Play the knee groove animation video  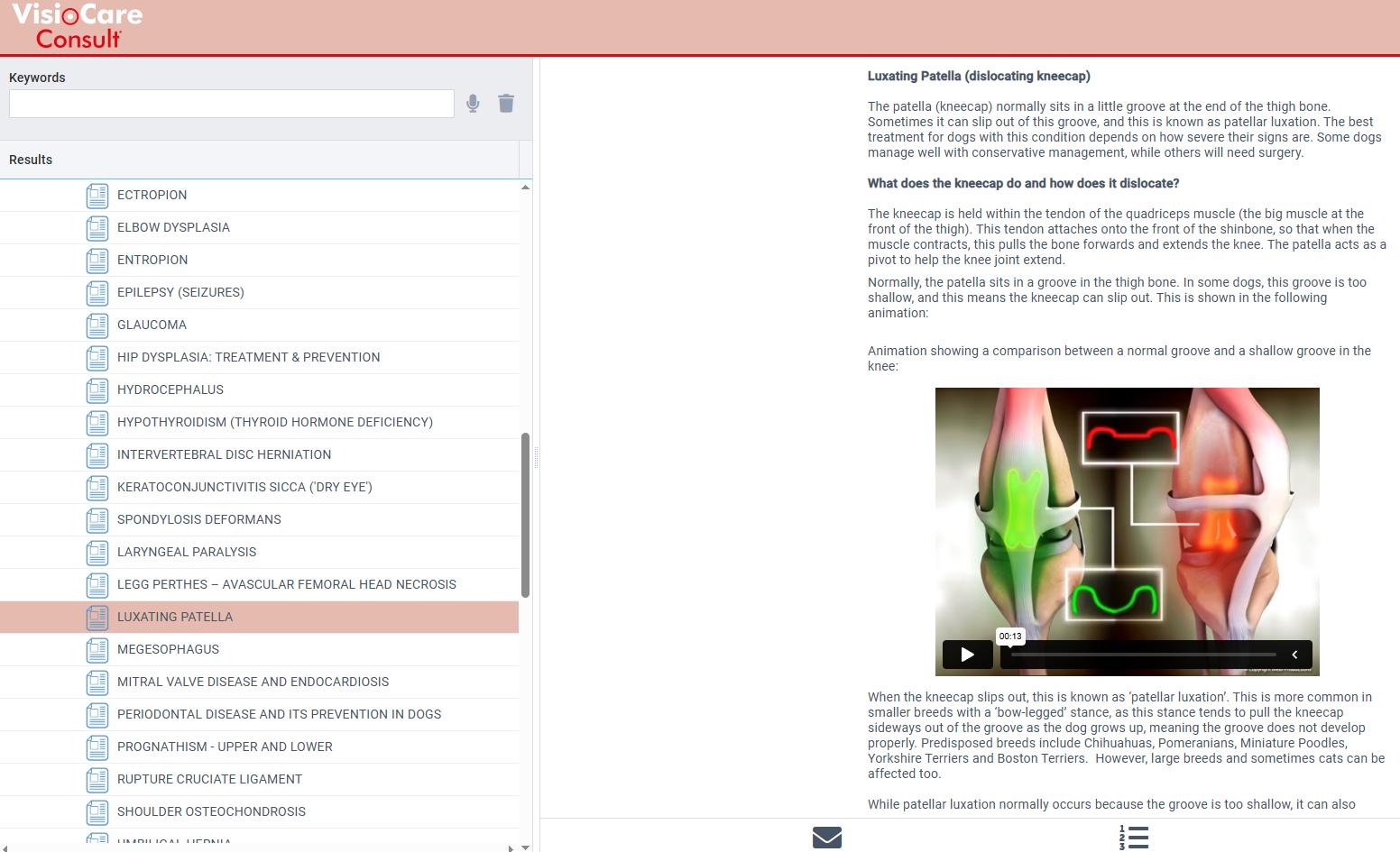tap(967, 655)
